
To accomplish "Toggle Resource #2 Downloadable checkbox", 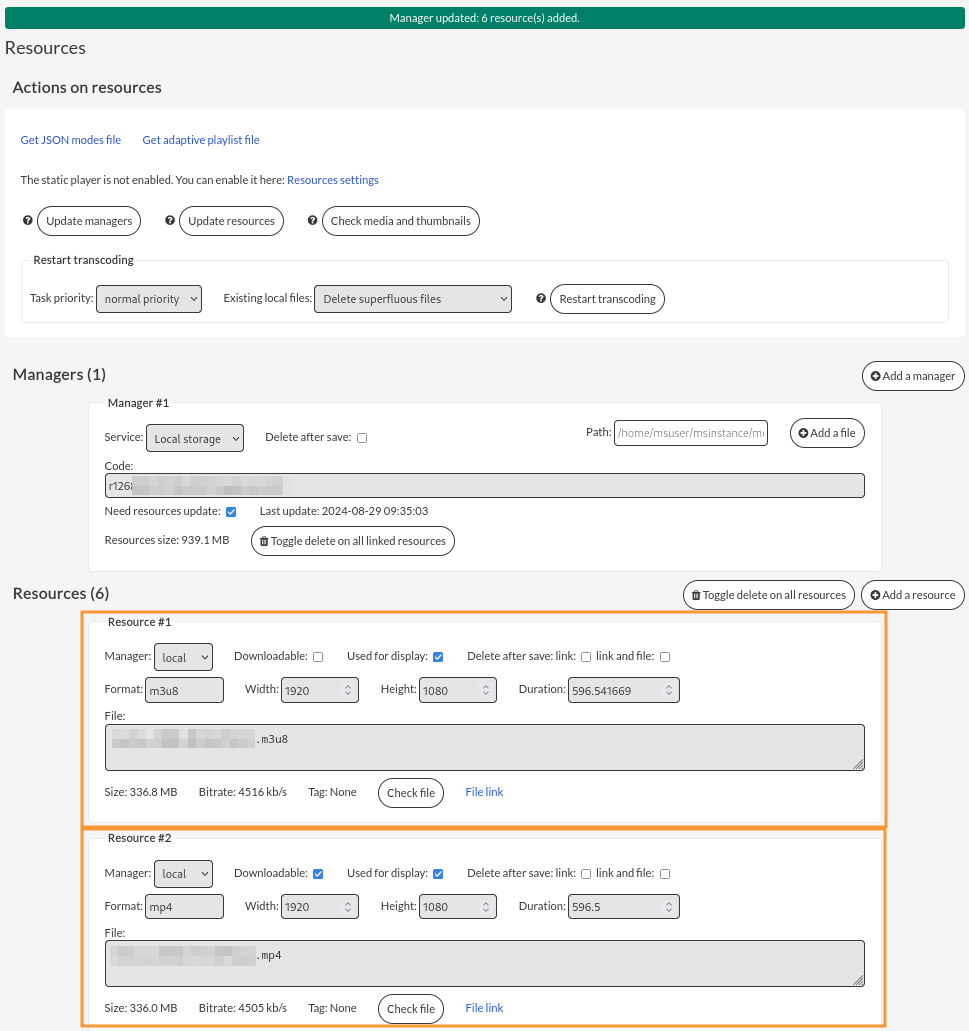I will click(x=318, y=874).
